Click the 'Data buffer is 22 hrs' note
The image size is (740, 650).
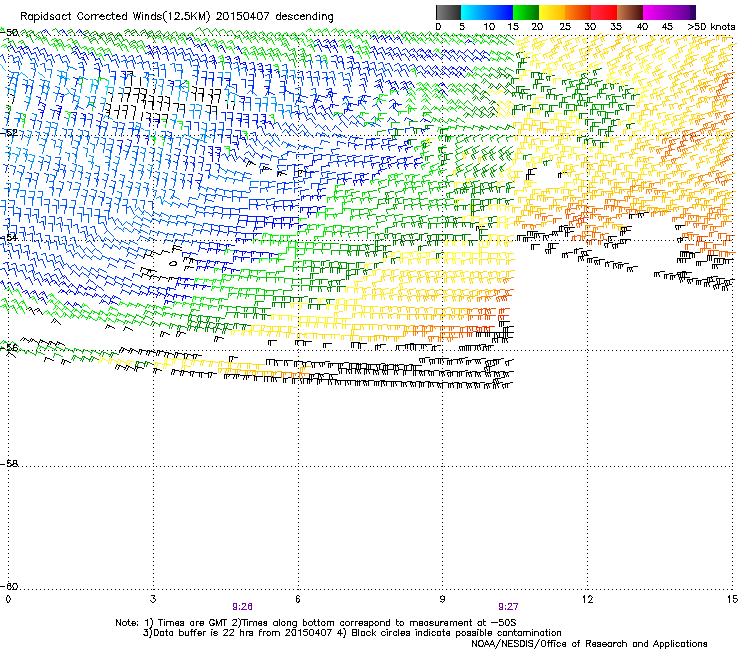click(352, 633)
